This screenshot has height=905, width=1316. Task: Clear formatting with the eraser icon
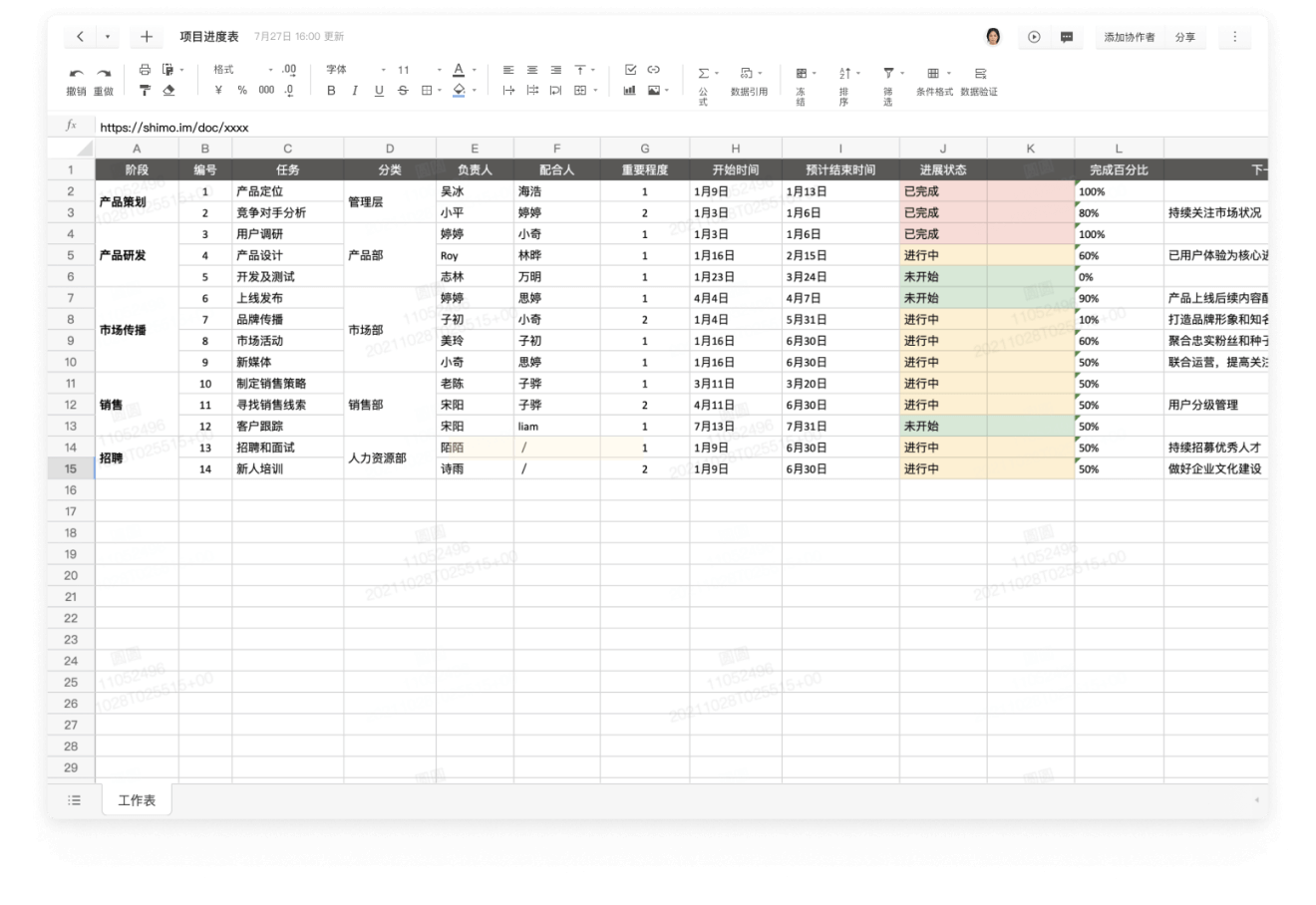[x=168, y=90]
